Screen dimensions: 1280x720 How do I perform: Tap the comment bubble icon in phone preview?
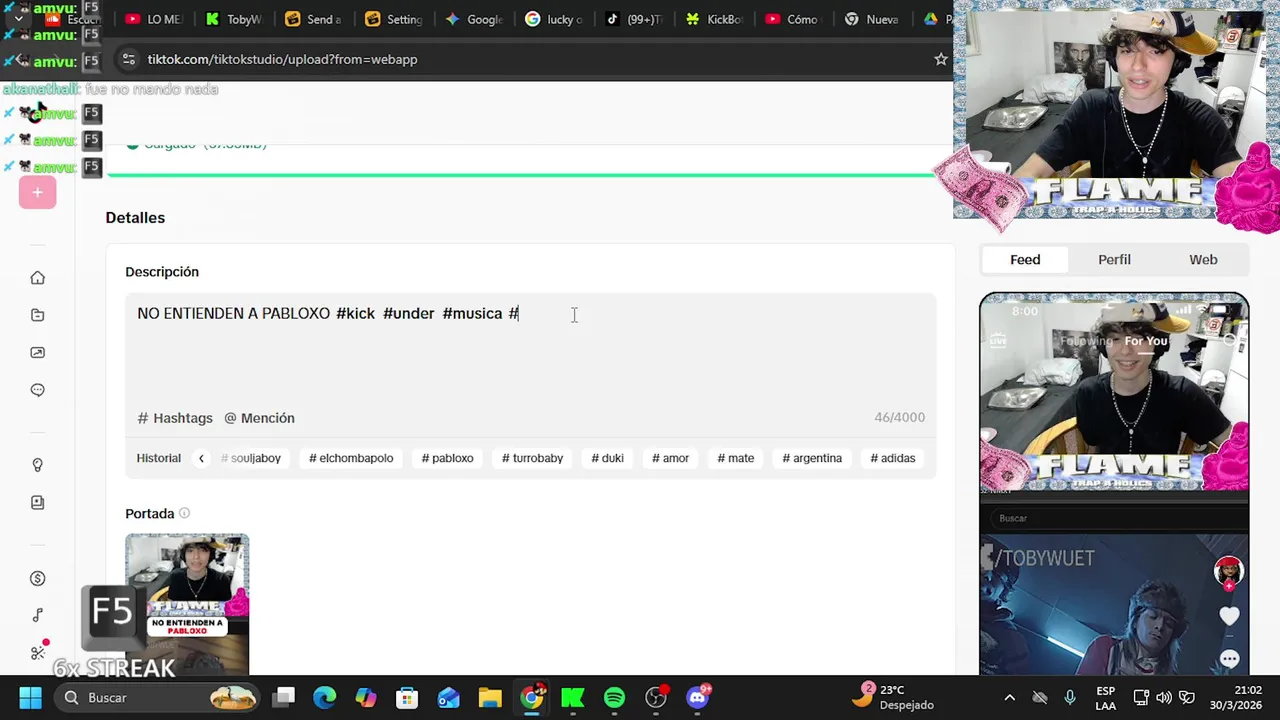(1229, 659)
